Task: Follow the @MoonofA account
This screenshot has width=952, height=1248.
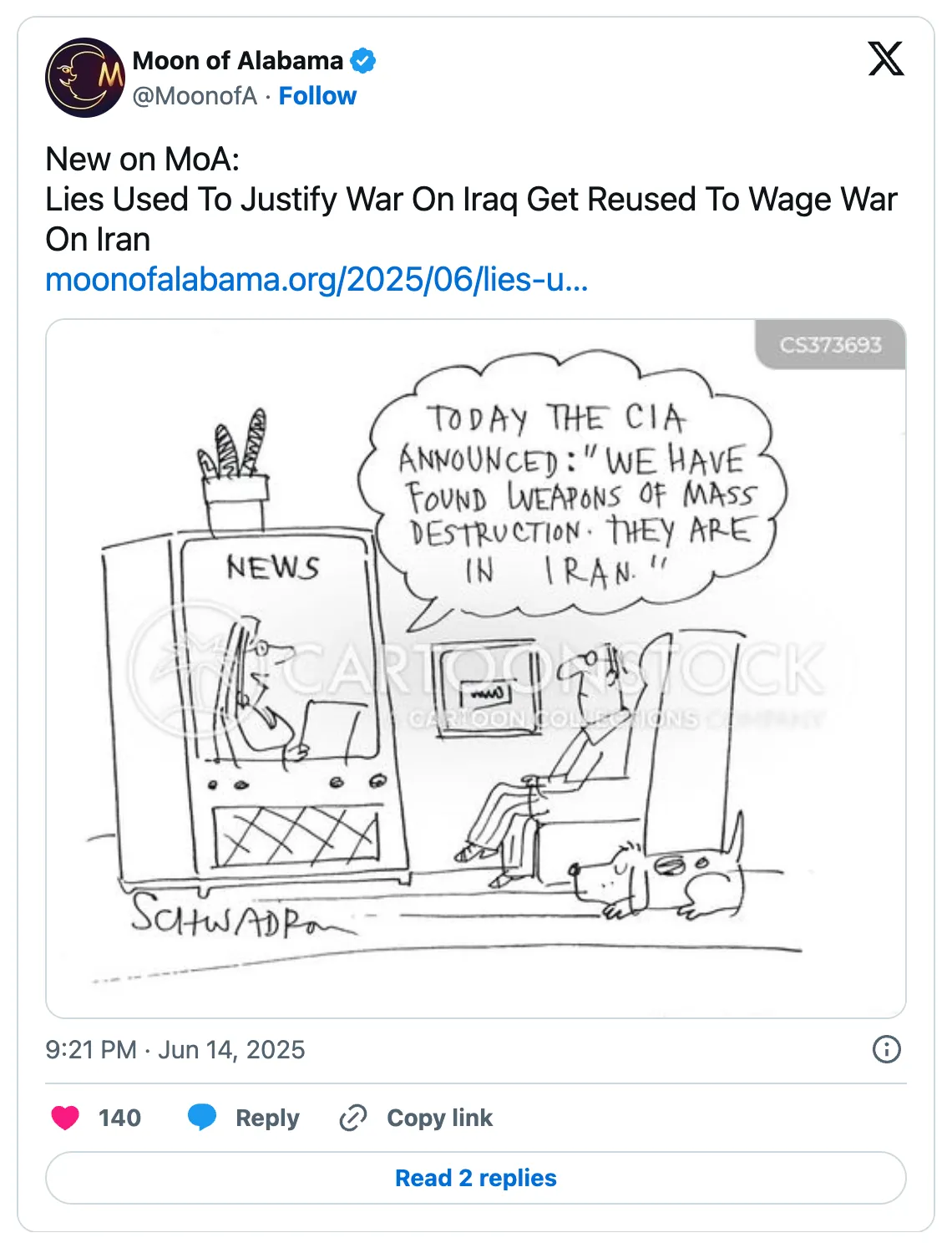Action: [x=317, y=96]
